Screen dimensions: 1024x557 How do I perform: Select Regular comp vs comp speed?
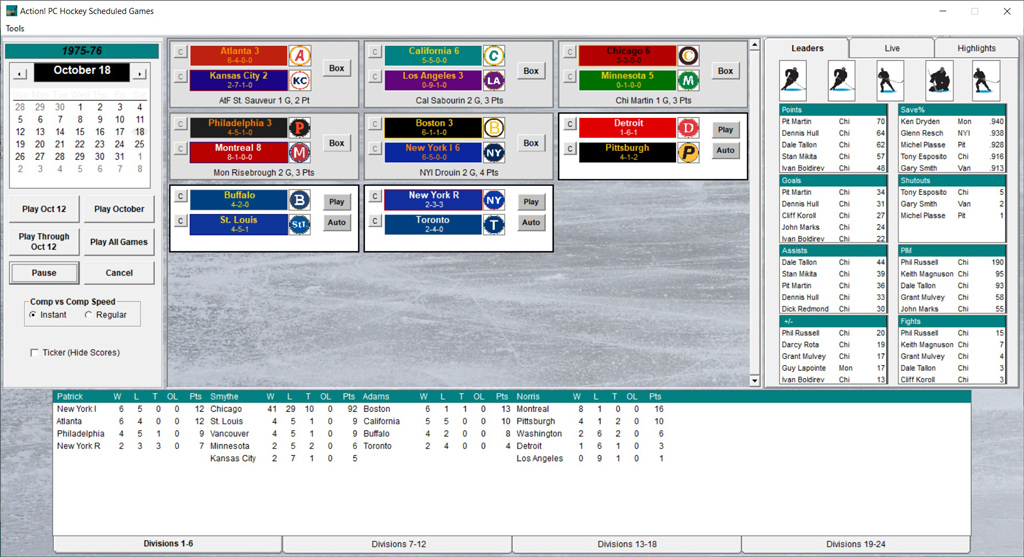(x=89, y=315)
